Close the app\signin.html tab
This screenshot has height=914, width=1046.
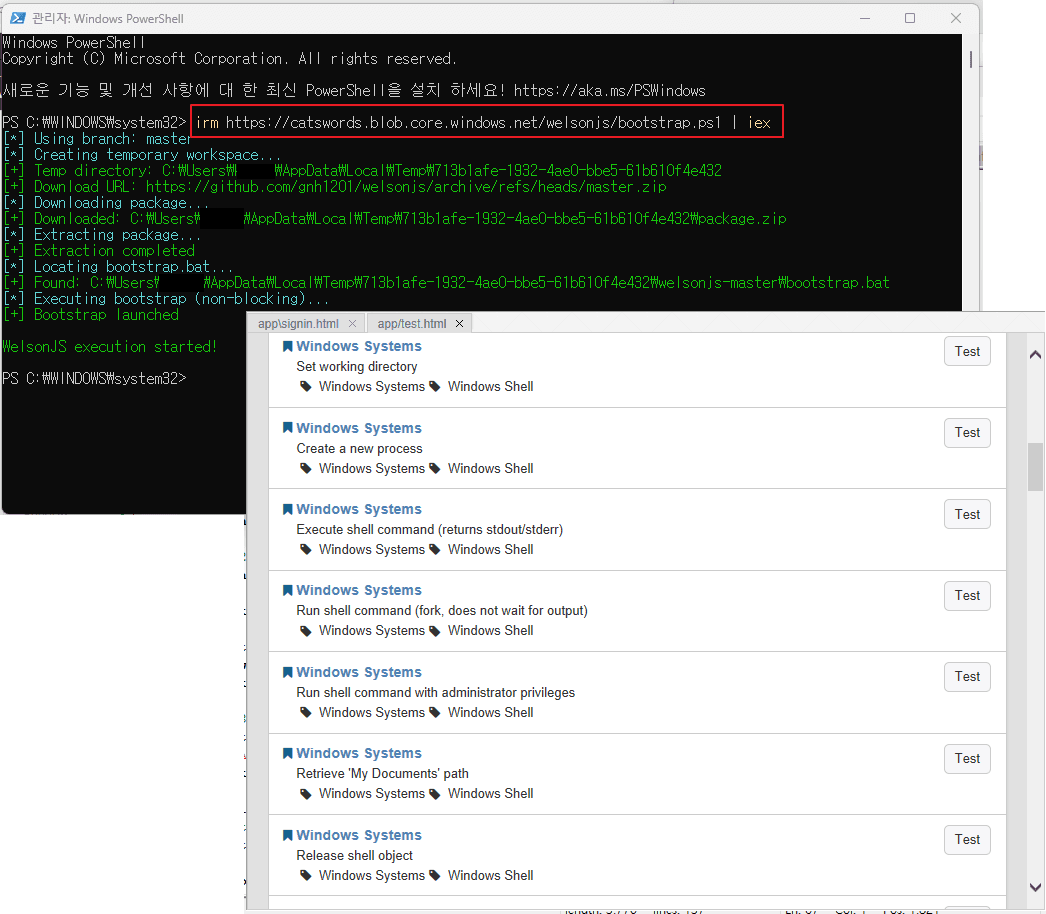pyautogui.click(x=352, y=324)
